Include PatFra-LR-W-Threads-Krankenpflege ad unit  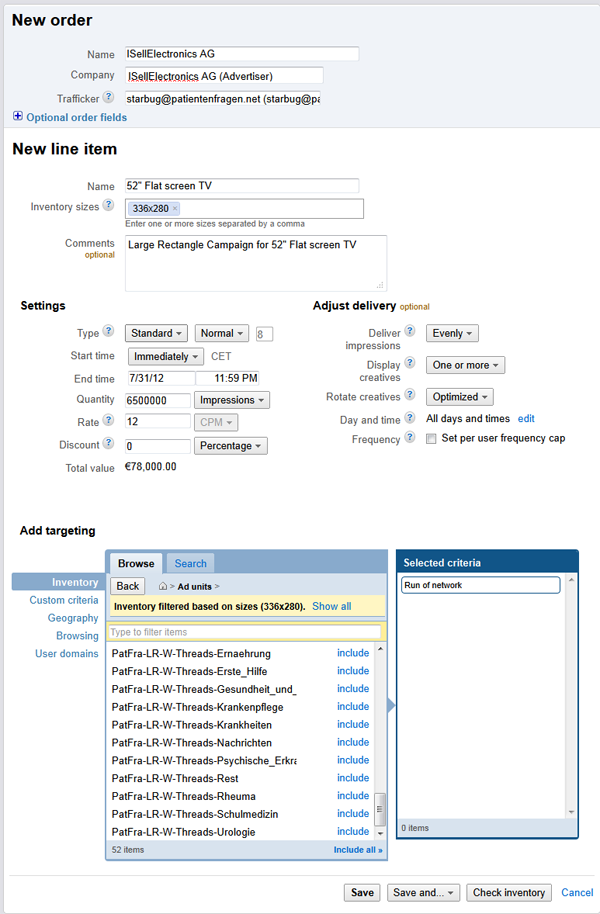tap(353, 706)
